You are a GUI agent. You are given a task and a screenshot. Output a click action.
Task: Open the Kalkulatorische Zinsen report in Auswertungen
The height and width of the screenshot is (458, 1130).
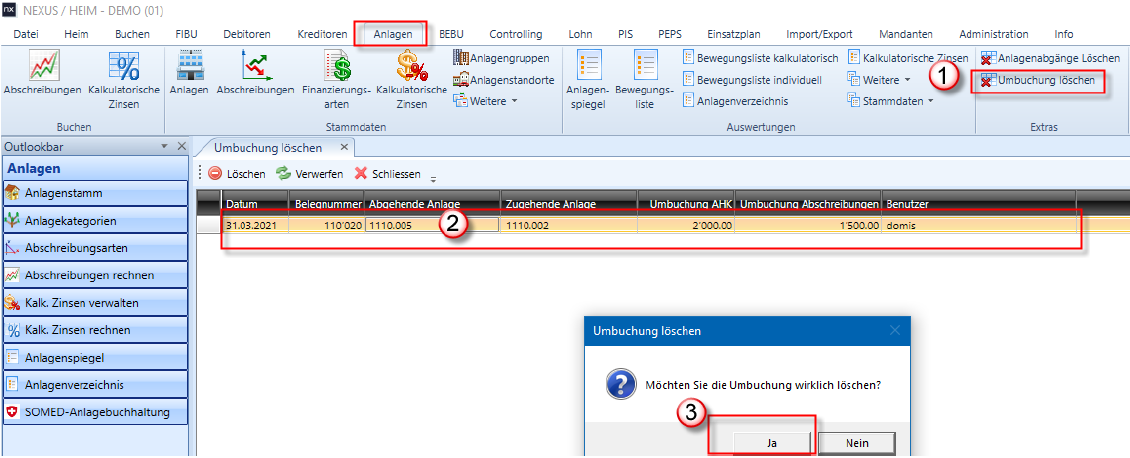pyautogui.click(x=908, y=58)
